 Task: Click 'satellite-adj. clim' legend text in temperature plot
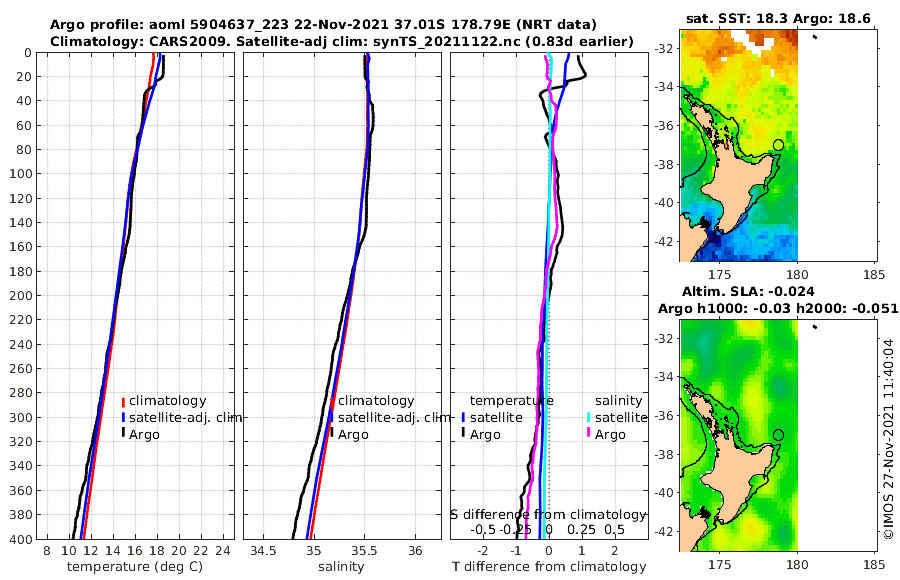tap(185, 417)
